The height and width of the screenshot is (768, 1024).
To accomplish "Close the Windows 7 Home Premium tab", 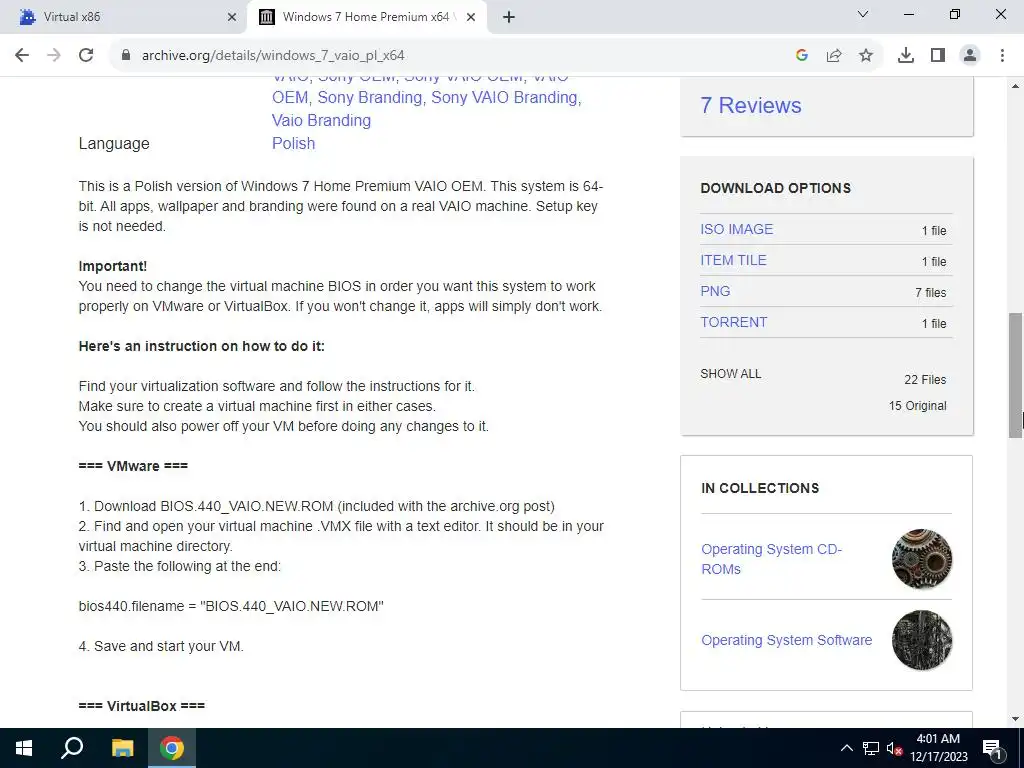I will pyautogui.click(x=471, y=17).
